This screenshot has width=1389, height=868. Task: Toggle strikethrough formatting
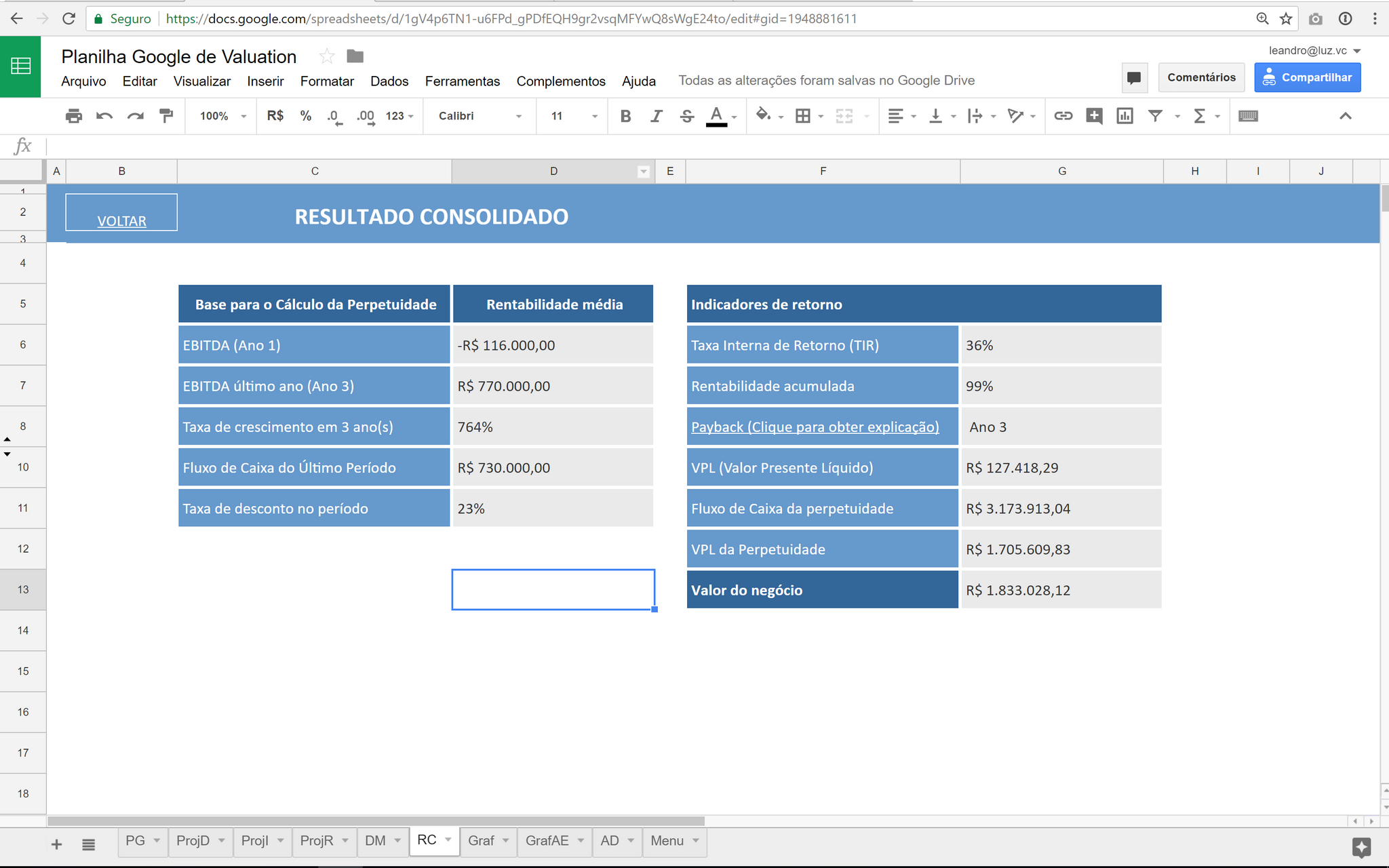(686, 116)
